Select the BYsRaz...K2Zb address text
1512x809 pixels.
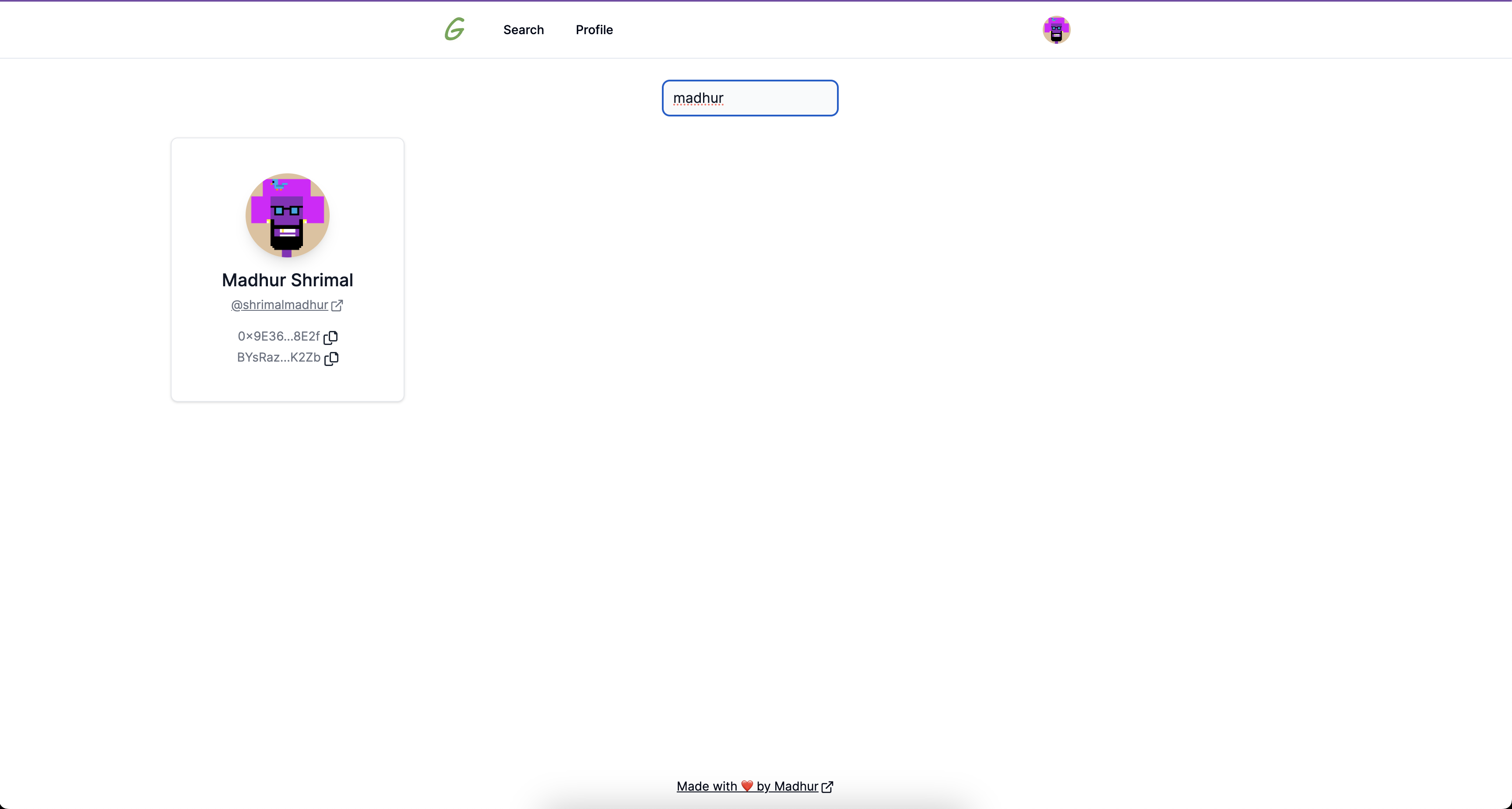[x=278, y=358]
